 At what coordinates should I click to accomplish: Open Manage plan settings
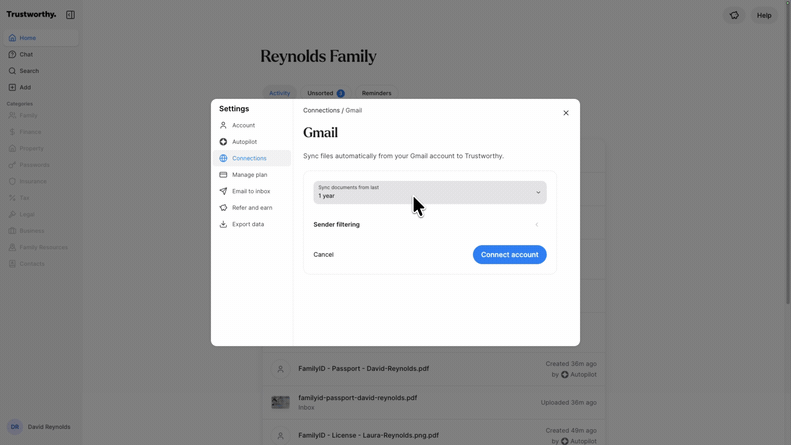251,175
